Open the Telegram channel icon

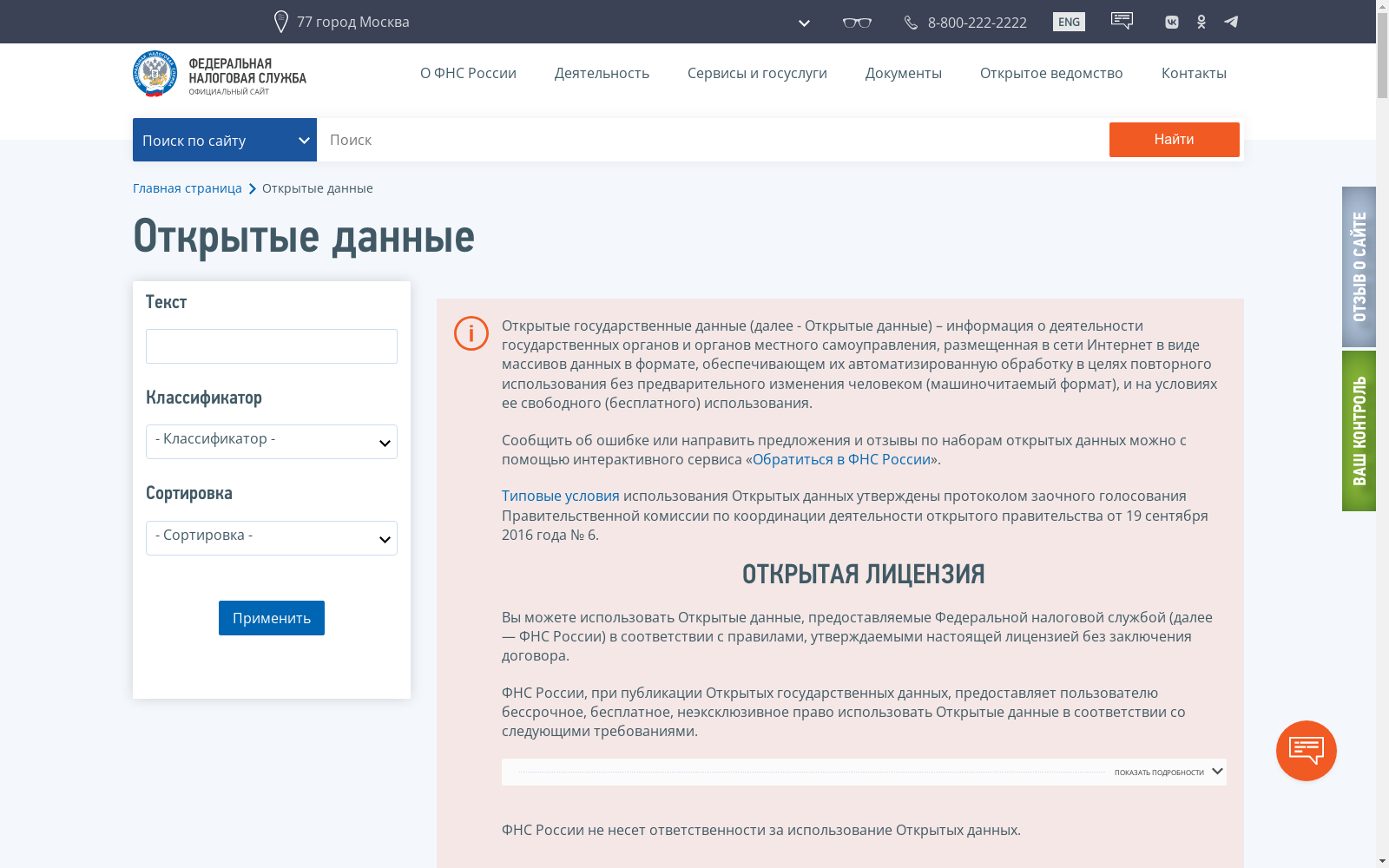[1231, 22]
